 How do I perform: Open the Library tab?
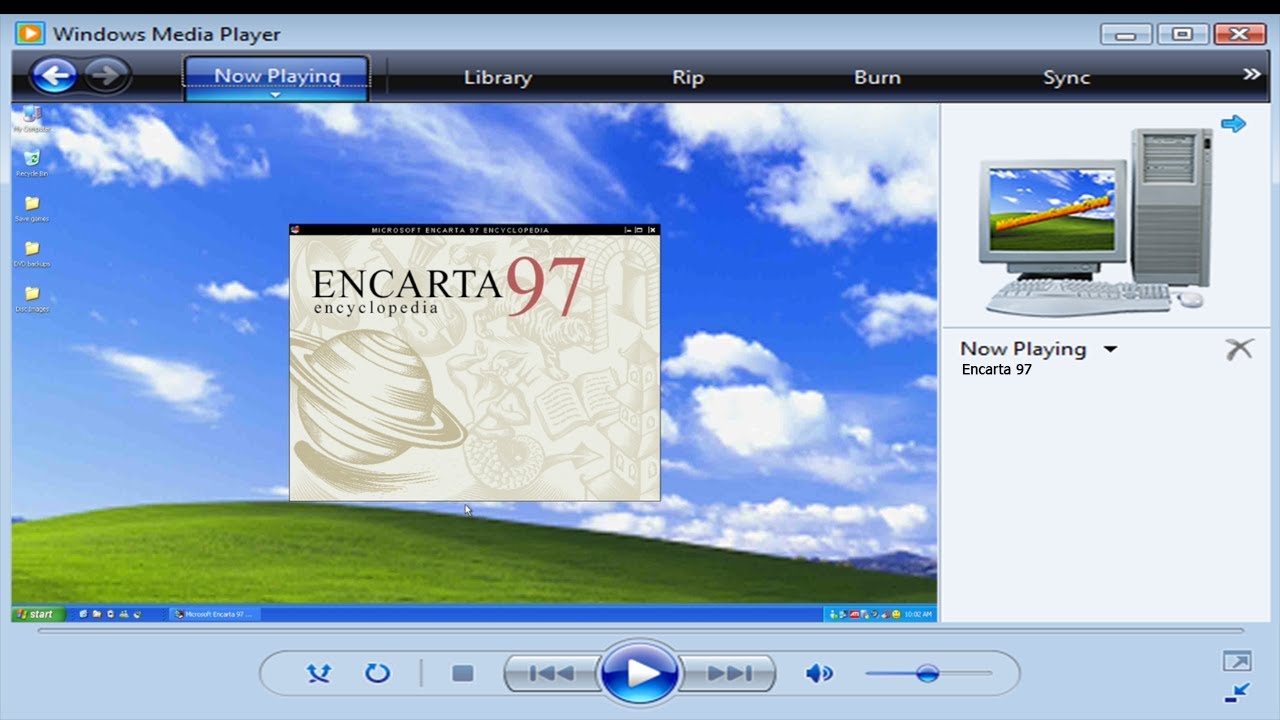click(498, 77)
